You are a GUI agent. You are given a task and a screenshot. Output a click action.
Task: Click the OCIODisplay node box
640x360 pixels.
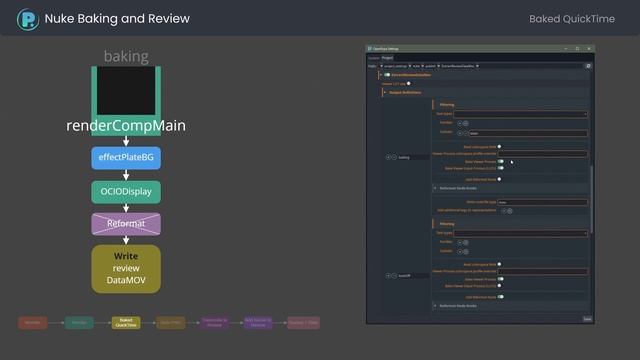[126, 192]
